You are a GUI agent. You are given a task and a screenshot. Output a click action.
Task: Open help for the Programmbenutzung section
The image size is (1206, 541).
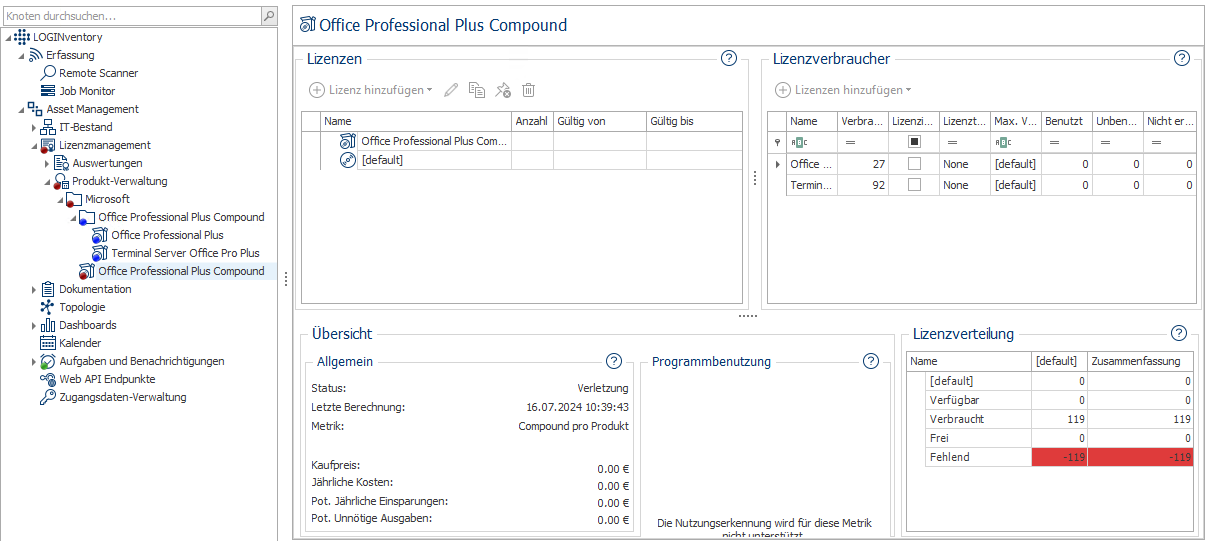(x=871, y=361)
